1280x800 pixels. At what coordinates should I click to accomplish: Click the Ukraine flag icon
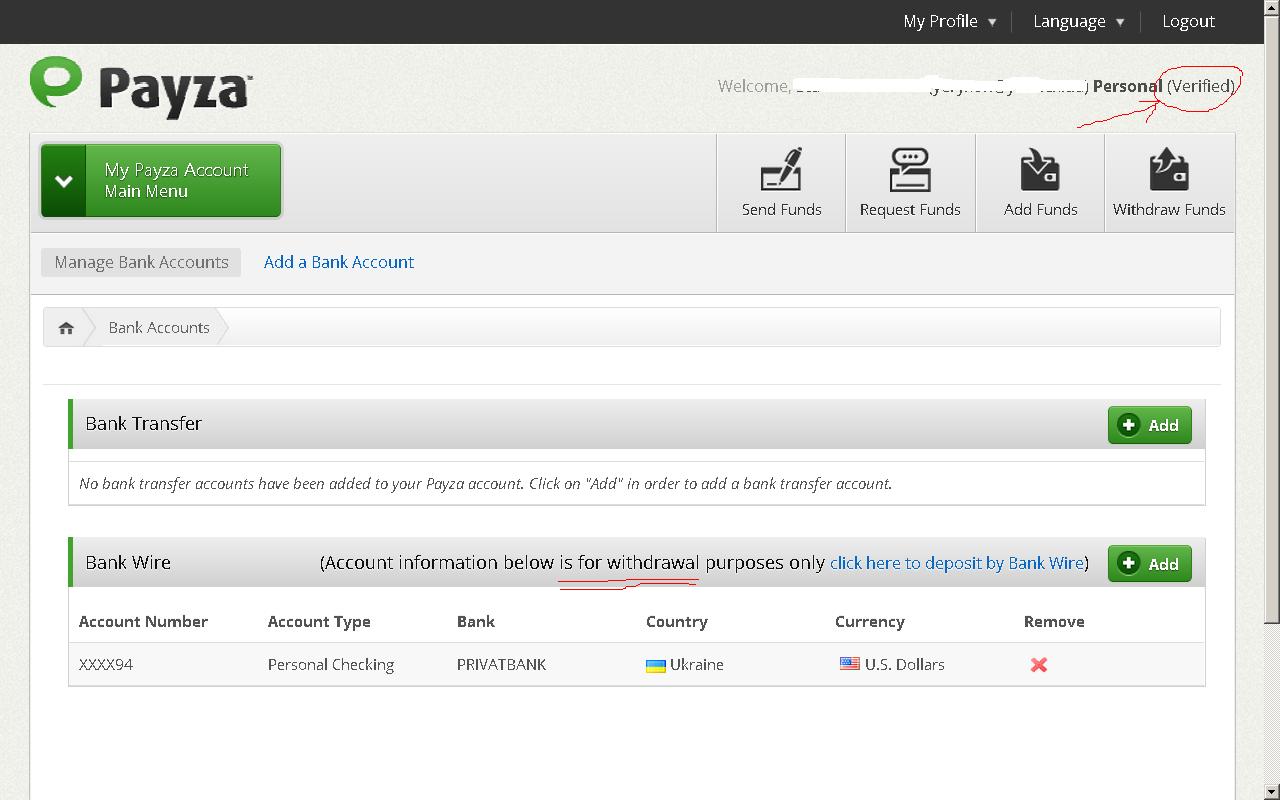(x=656, y=665)
